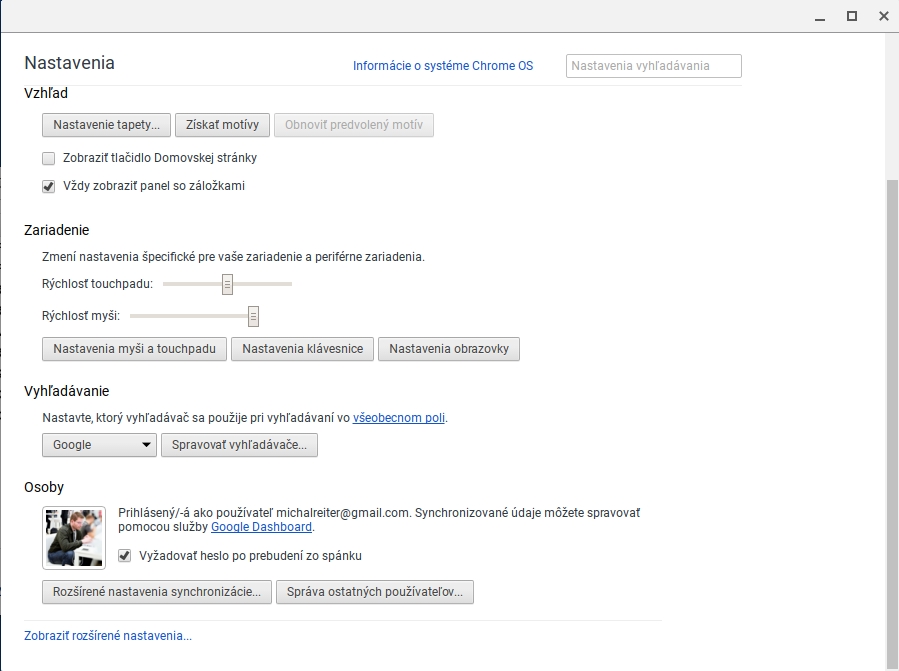Maximize the settings window
This screenshot has width=899, height=671.
click(852, 15)
